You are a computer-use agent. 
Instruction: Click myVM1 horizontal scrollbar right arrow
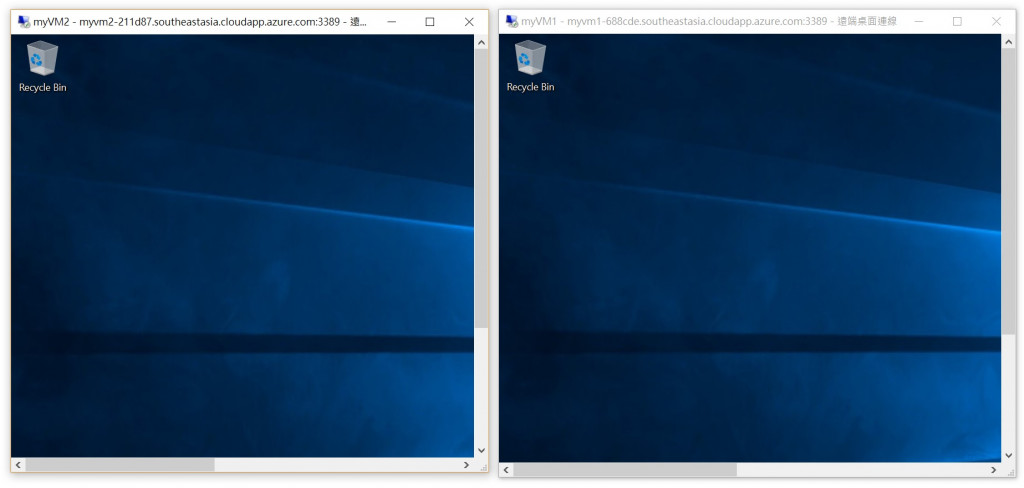tap(993, 470)
